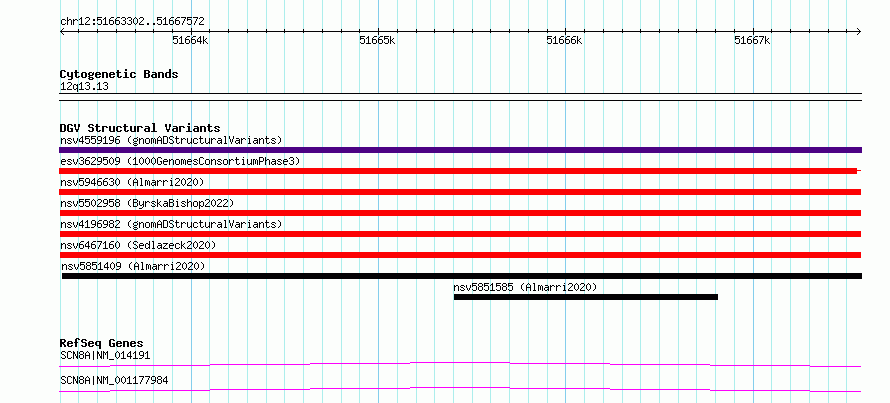The width and height of the screenshot is (890, 403).
Task: Open esv3629509 1000GenomesConsortiumPhase3 variant label
Action: pos(180,161)
